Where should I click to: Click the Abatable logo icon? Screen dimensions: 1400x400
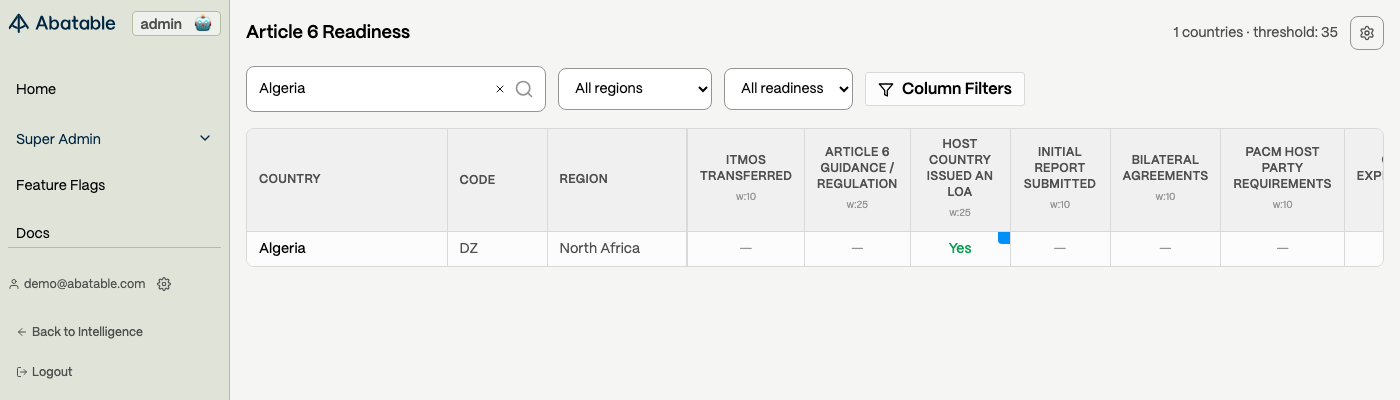tap(19, 24)
